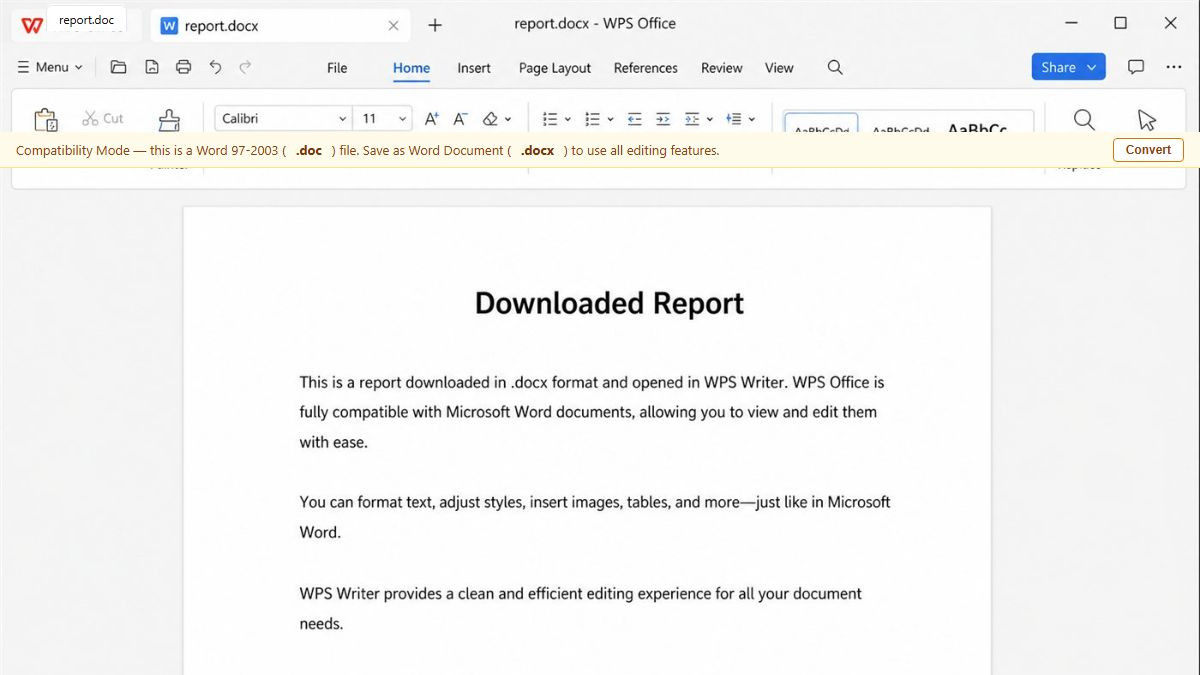
Task: Select the Format Painter brush
Action: coord(169,119)
